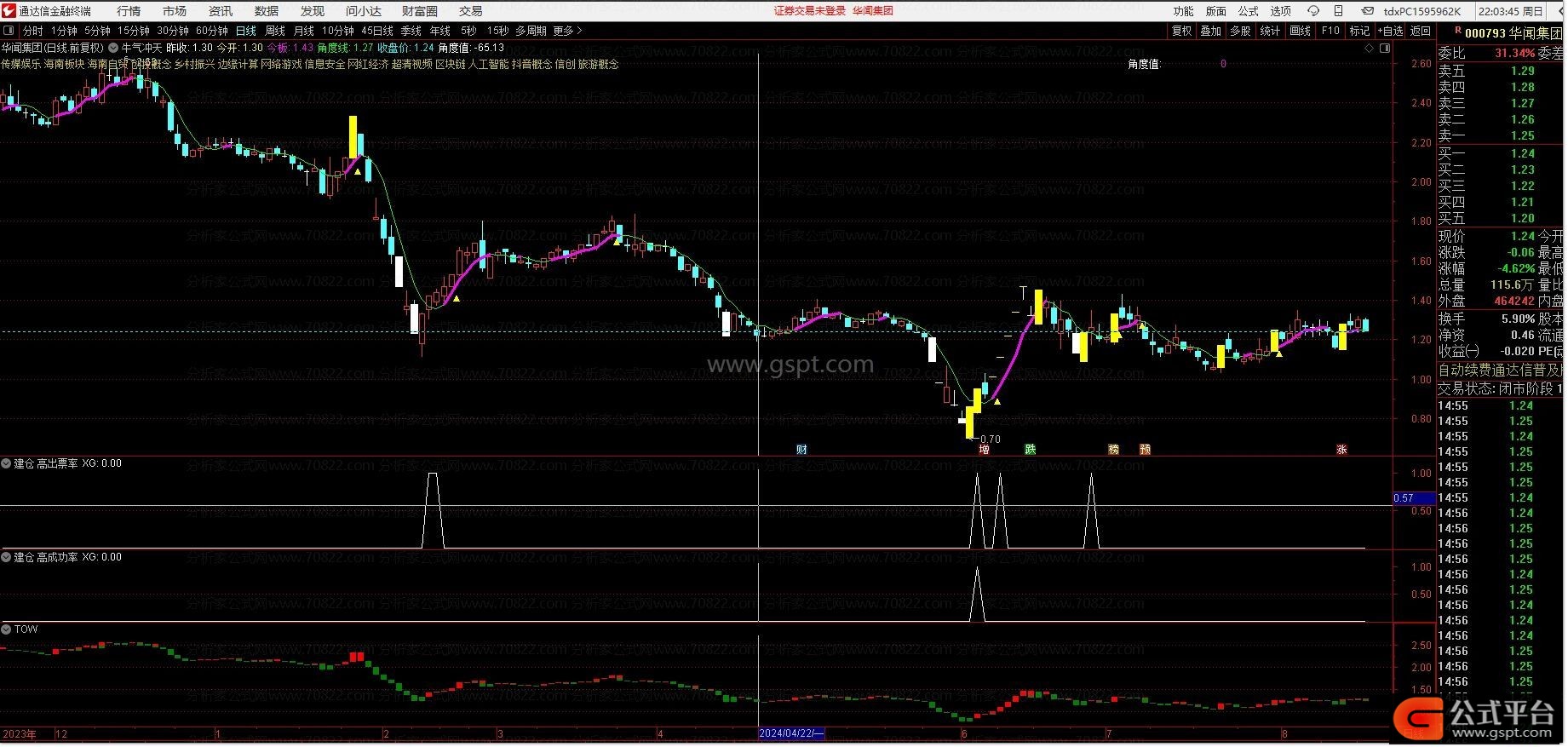Open the 问小达 menu

point(364,11)
